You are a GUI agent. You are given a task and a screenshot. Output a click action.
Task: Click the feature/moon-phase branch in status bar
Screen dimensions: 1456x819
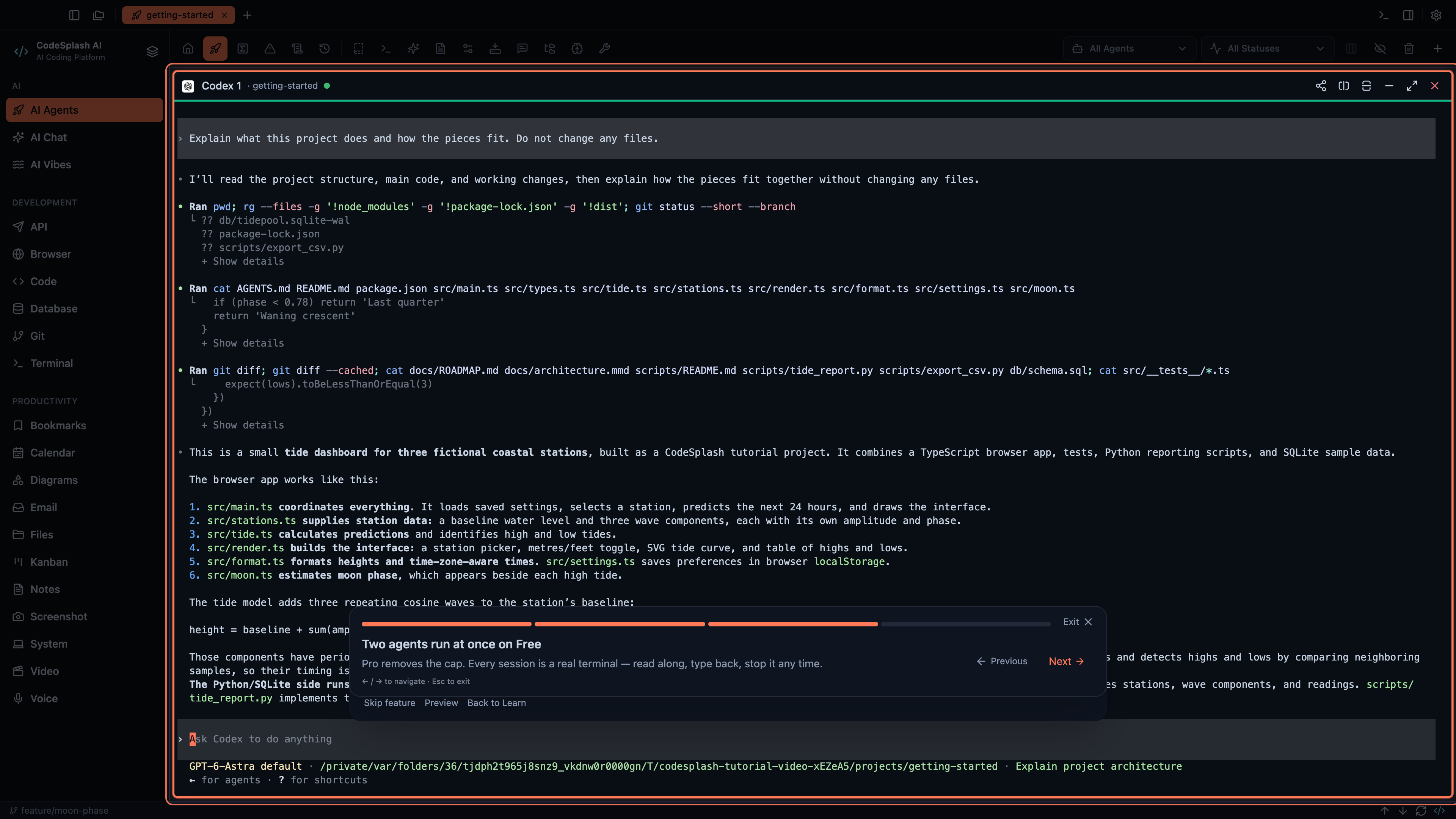59,811
